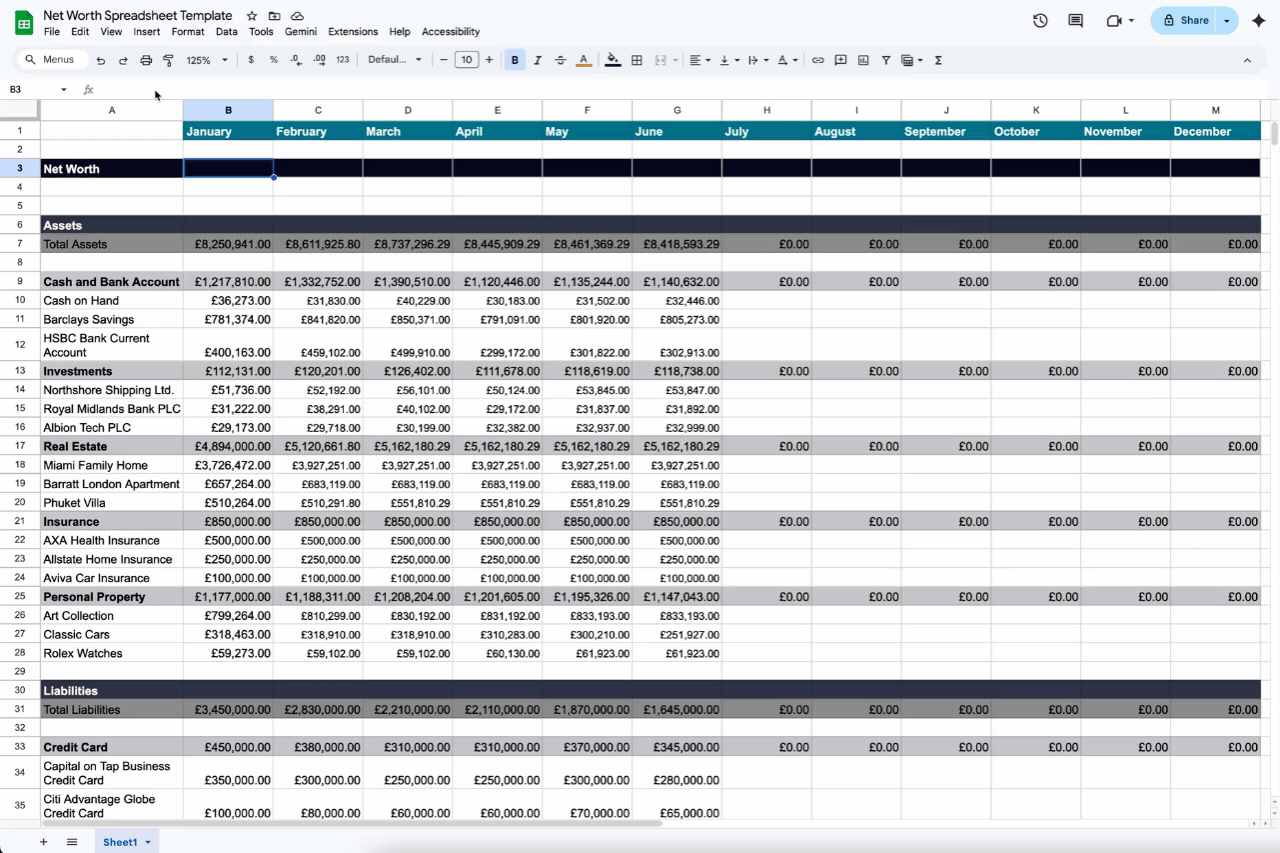Open the font family dropdown
The image size is (1280, 853).
pos(395,60)
